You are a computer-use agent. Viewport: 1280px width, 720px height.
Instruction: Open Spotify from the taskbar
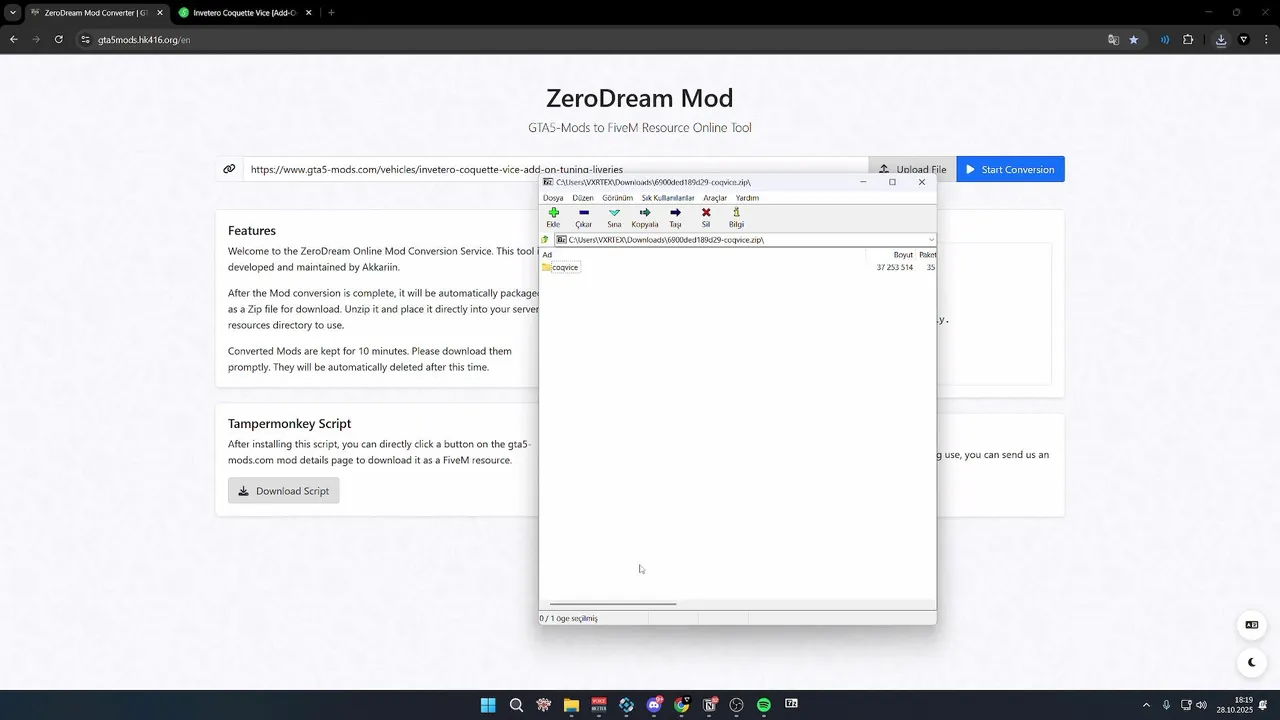click(x=764, y=705)
